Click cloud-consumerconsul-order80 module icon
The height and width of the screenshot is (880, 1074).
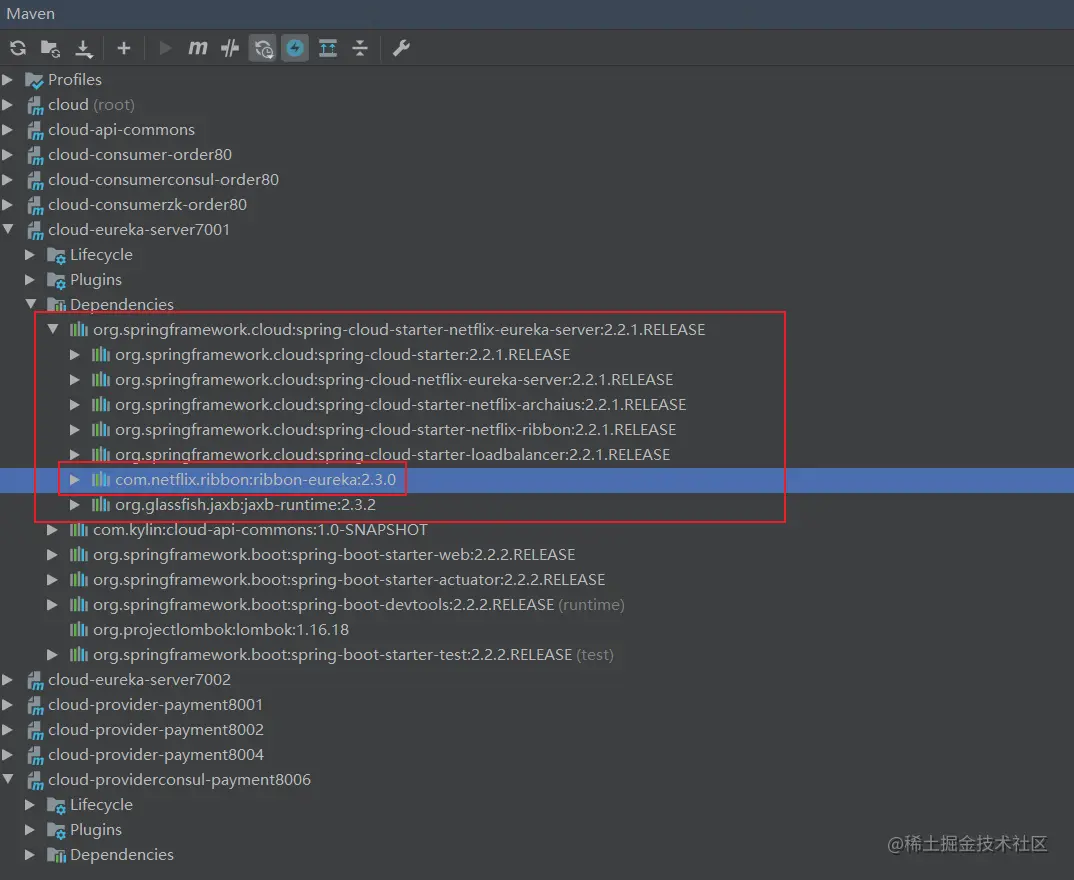35,180
